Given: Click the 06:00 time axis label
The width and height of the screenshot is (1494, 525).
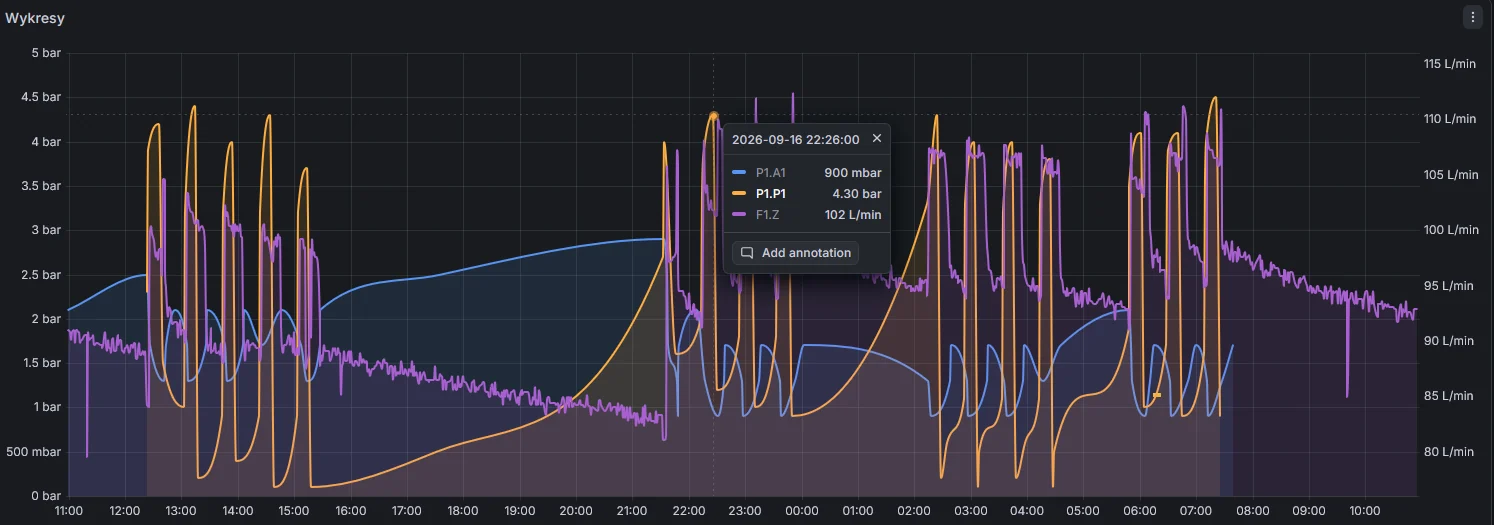Looking at the screenshot, I should pos(1140,510).
